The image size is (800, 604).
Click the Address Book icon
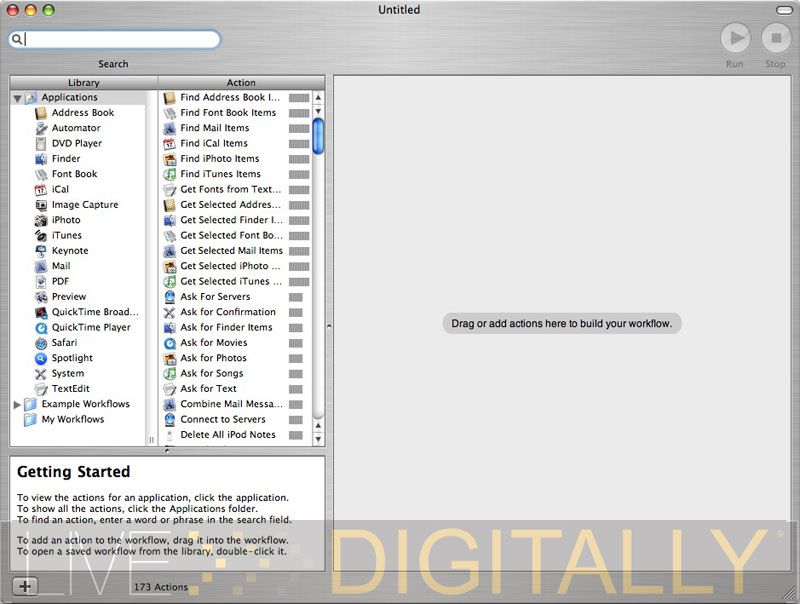[41, 113]
